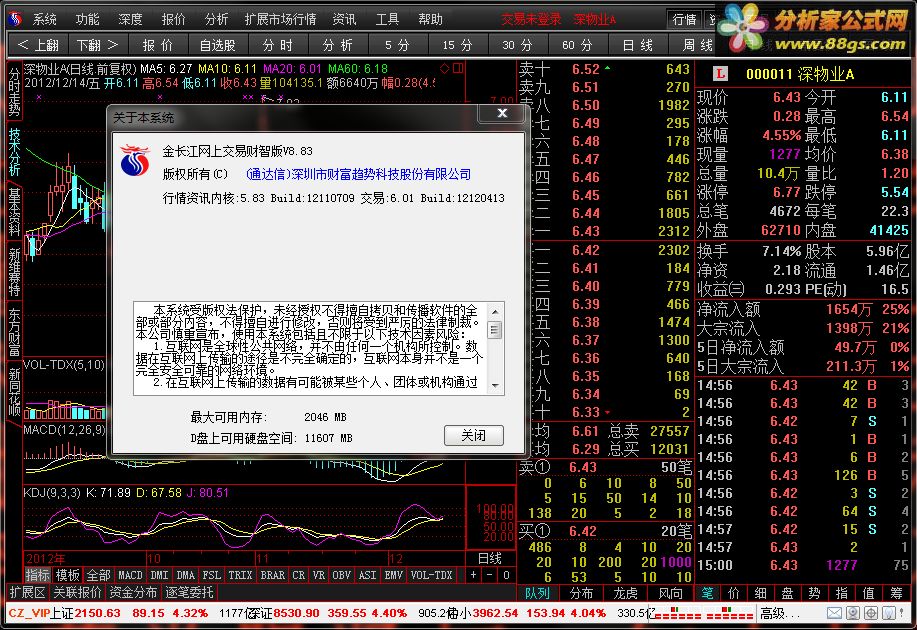
Task: Open the 资金分布 tab
Action: point(133,593)
